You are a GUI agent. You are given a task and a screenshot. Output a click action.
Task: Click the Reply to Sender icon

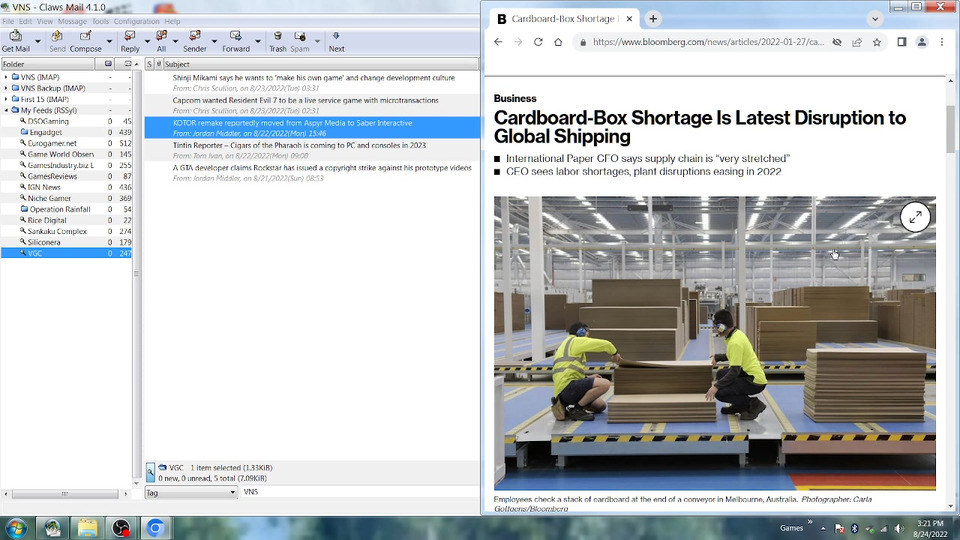pyautogui.click(x=195, y=41)
